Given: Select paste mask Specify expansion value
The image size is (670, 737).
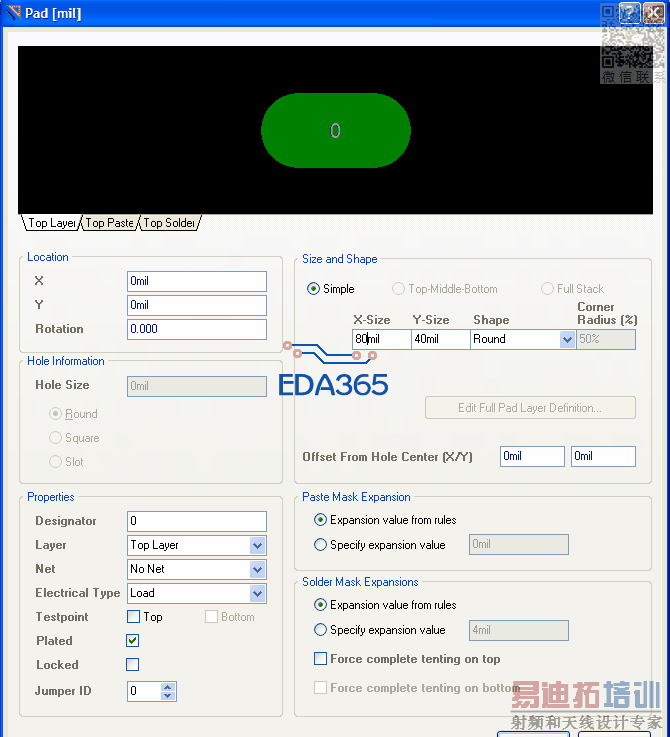Looking at the screenshot, I should pos(320,545).
